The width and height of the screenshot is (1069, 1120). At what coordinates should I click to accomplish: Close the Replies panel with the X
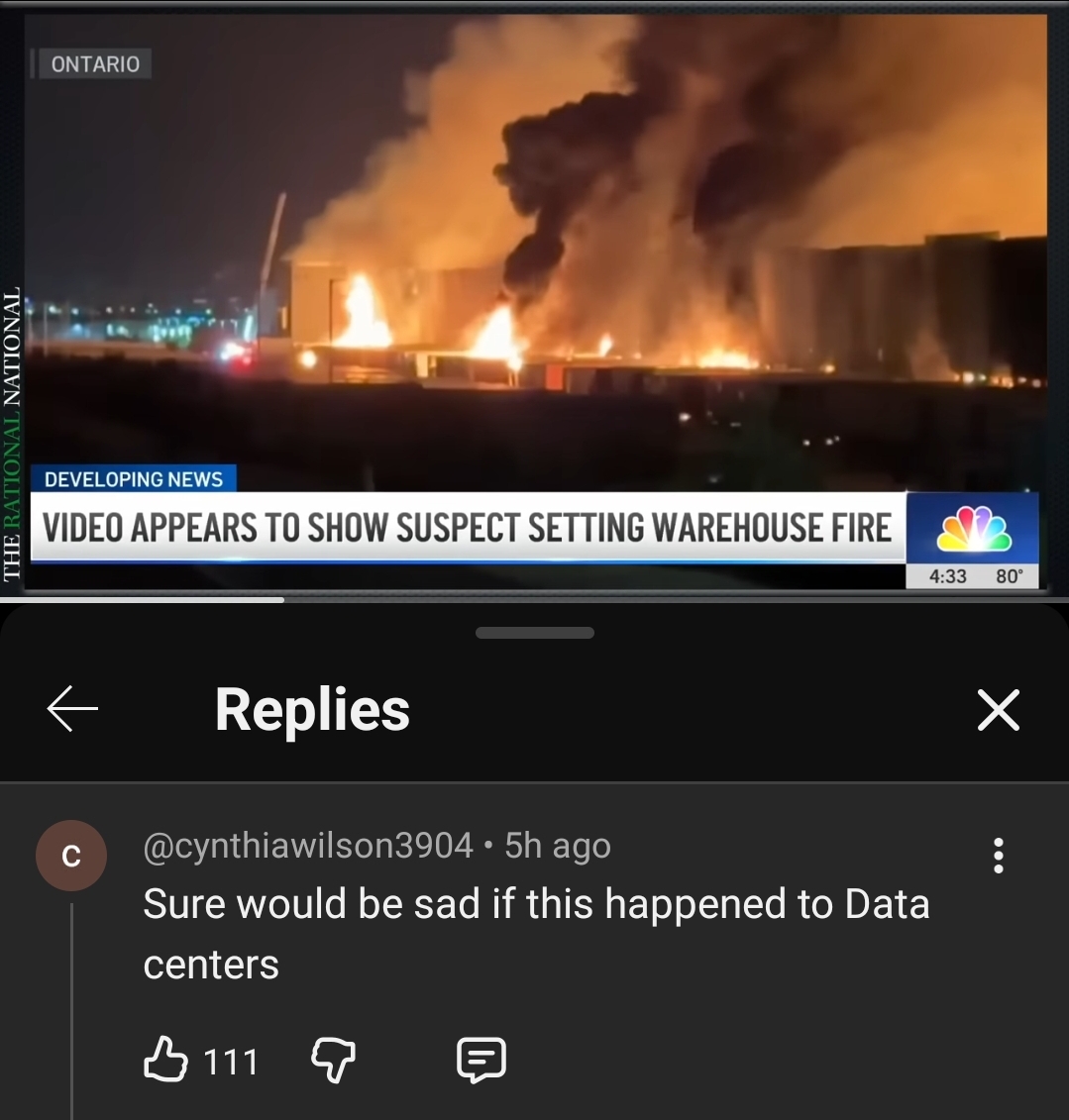999,709
